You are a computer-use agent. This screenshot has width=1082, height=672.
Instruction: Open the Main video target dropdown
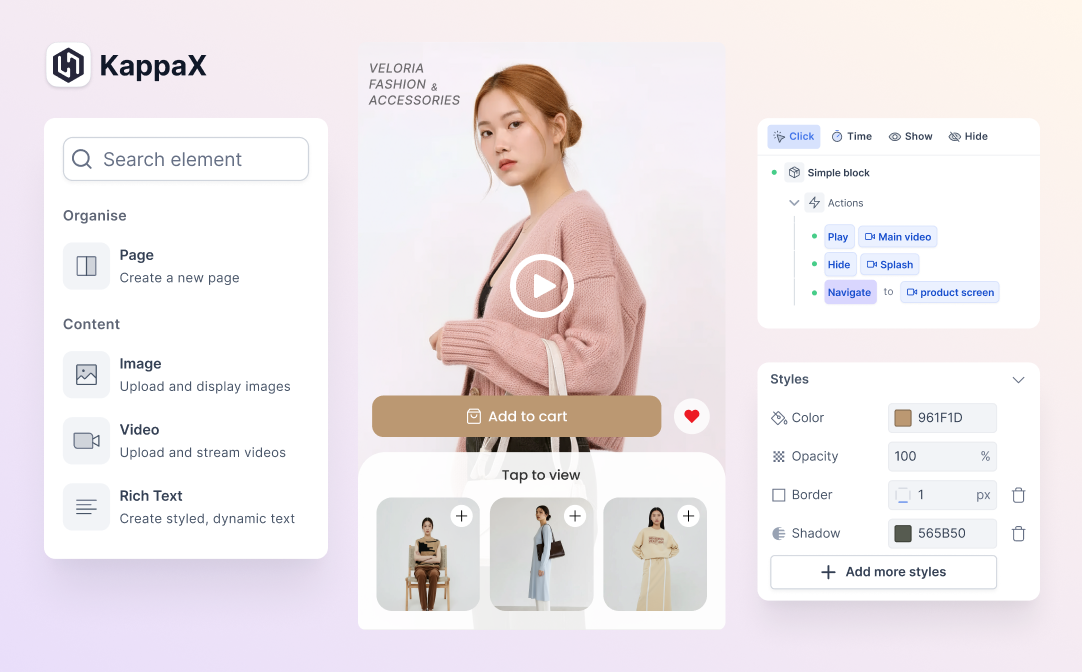coord(897,237)
